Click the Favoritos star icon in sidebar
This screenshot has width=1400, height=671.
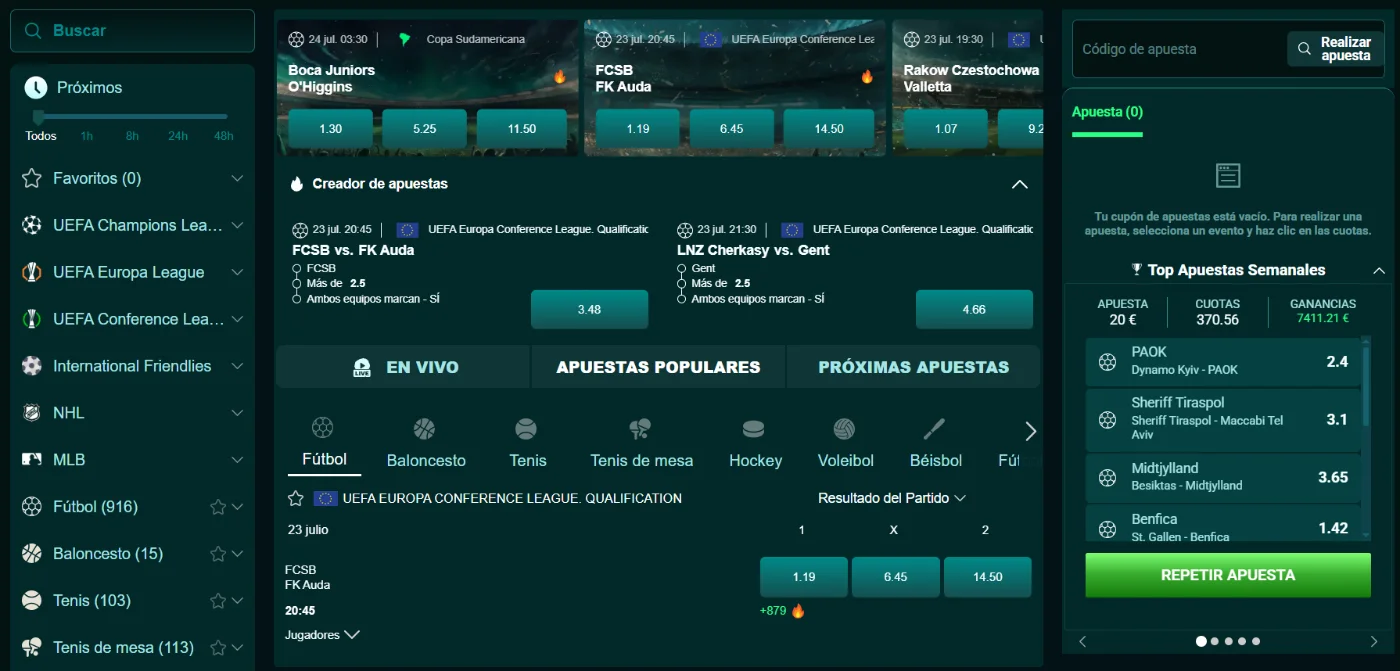click(32, 178)
